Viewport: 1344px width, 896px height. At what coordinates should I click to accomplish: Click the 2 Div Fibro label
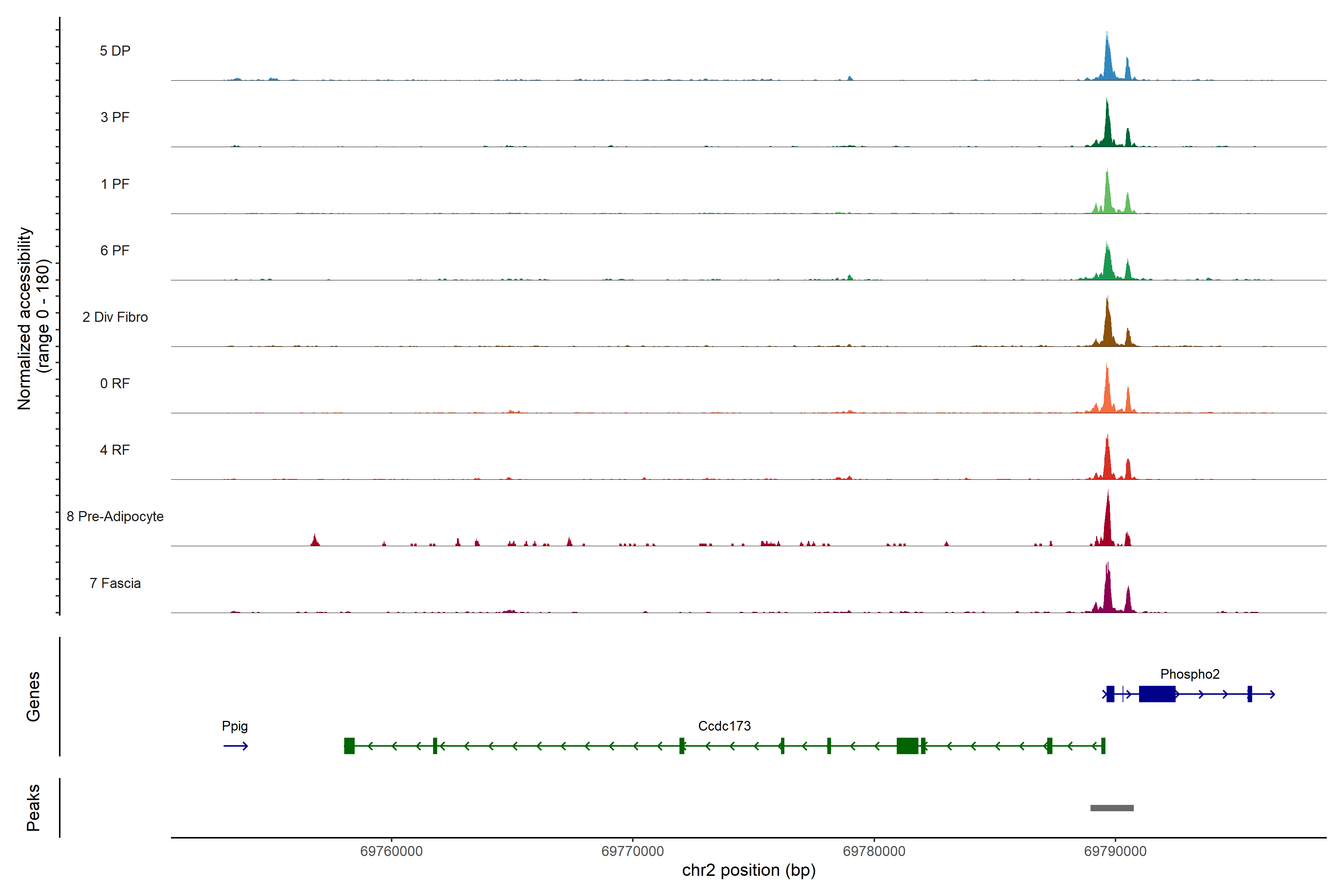tap(115, 317)
